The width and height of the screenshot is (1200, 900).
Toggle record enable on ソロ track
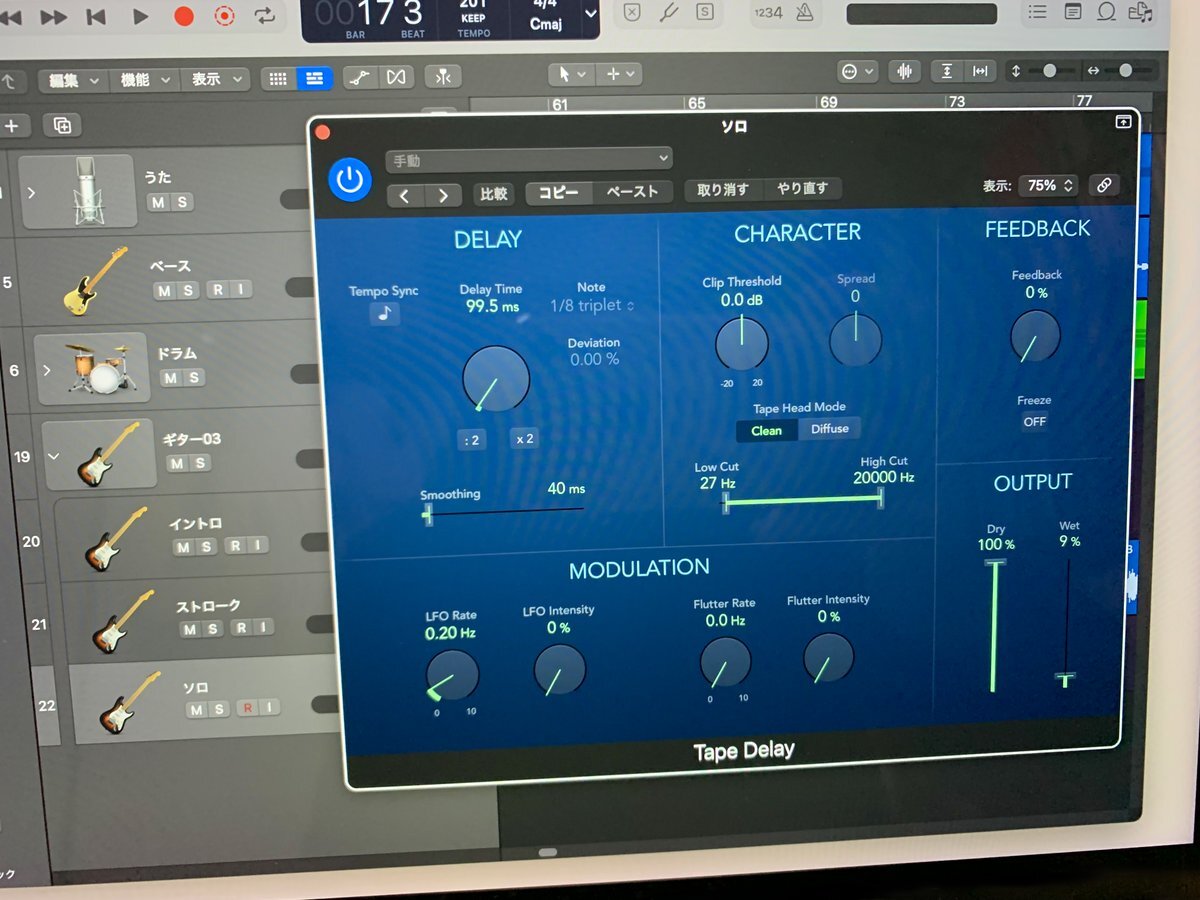click(x=243, y=709)
